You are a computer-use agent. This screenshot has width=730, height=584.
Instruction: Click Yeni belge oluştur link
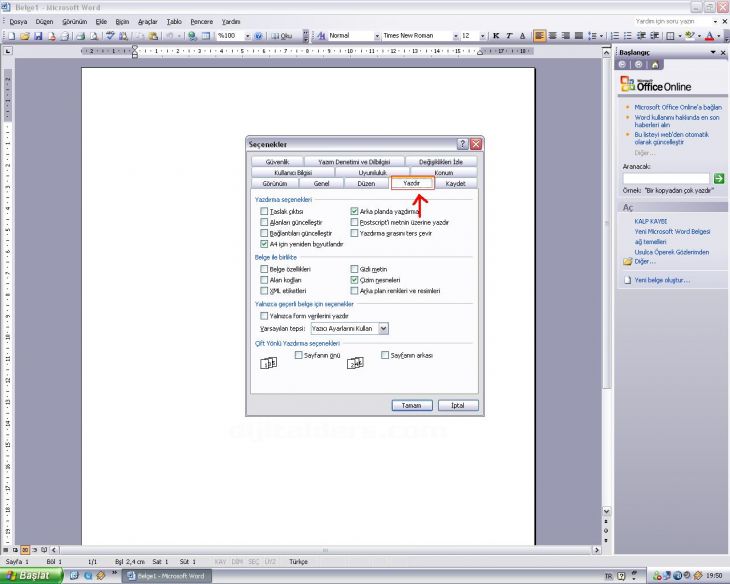point(662,280)
